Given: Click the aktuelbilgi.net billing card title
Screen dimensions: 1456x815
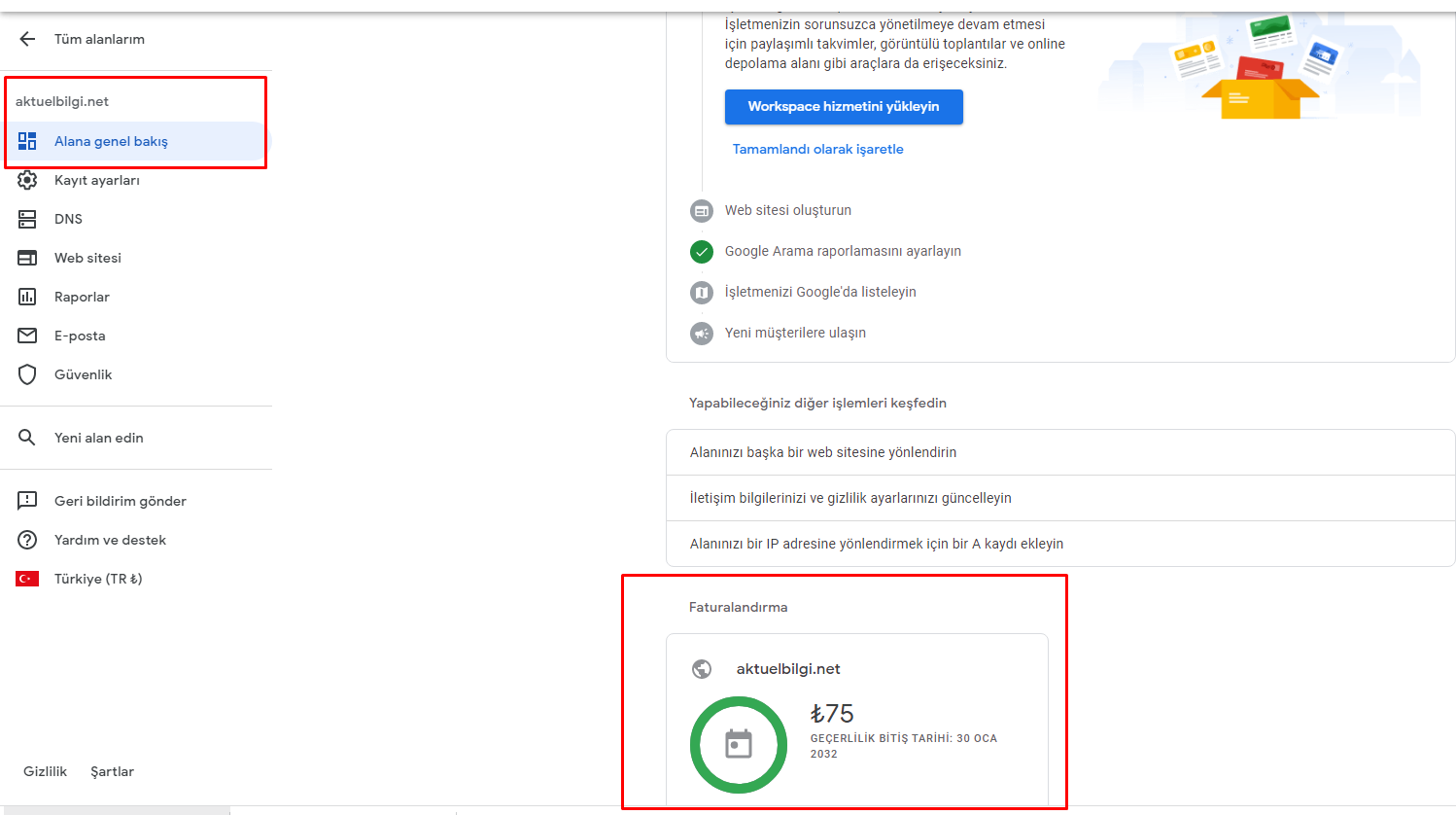Looking at the screenshot, I should tap(788, 669).
